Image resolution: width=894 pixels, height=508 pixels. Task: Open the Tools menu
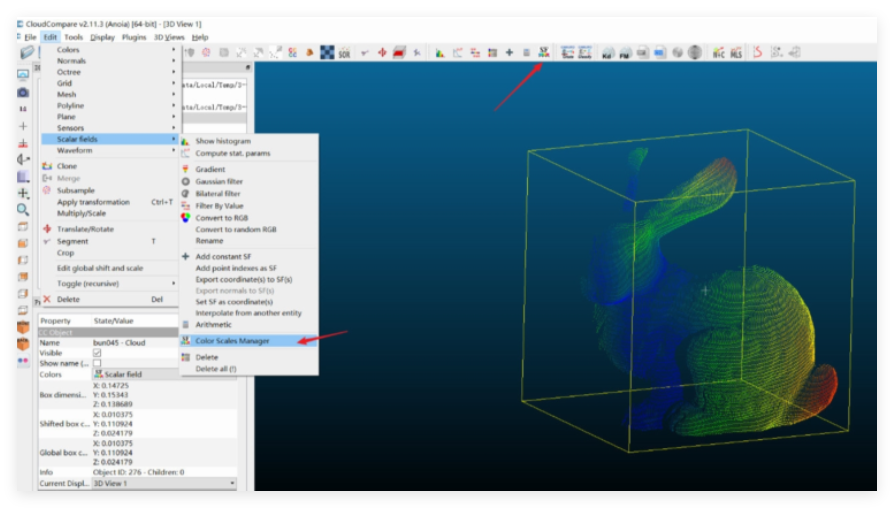tap(73, 37)
